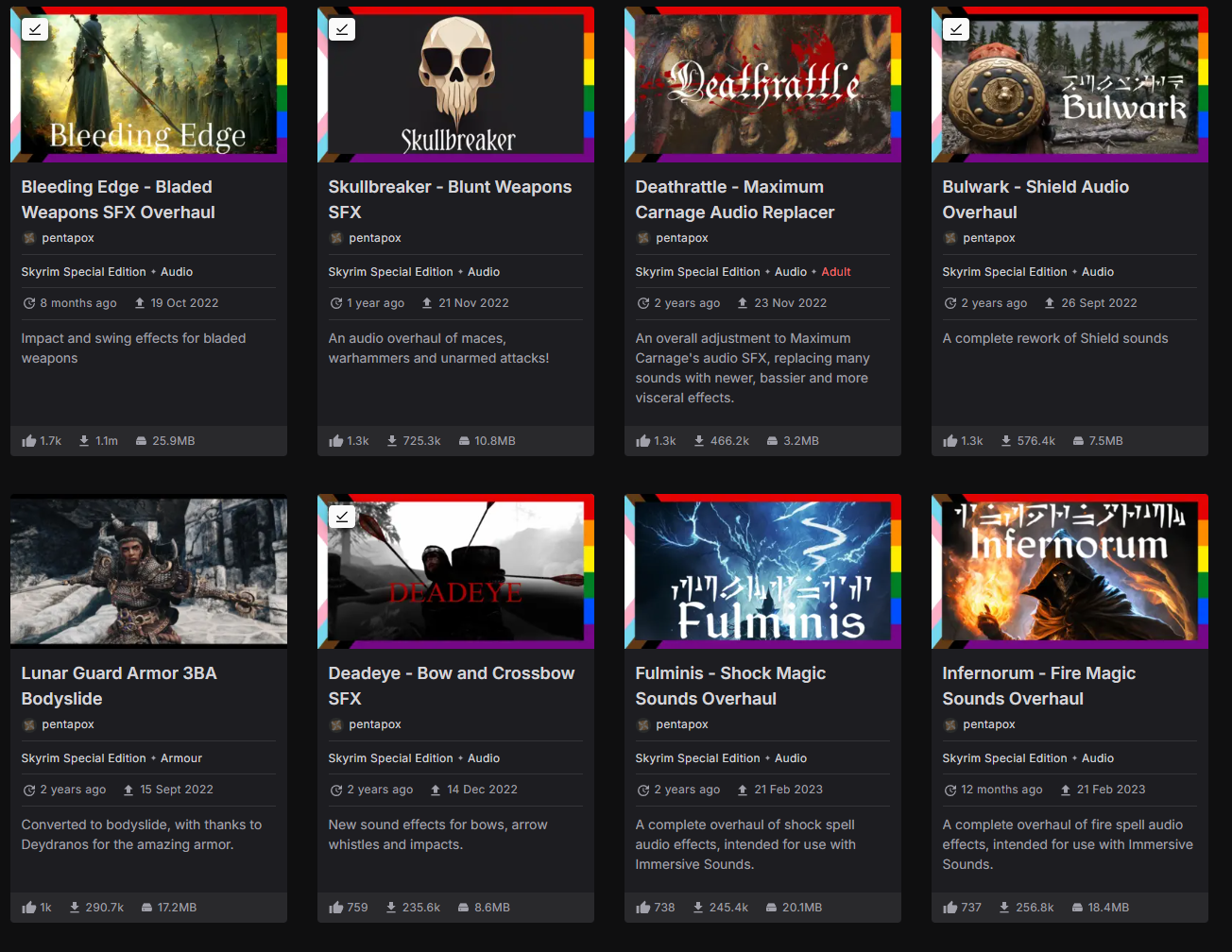Viewport: 1232px width, 952px height.
Task: Click the download icon beside 1.1m
Action: point(84,441)
